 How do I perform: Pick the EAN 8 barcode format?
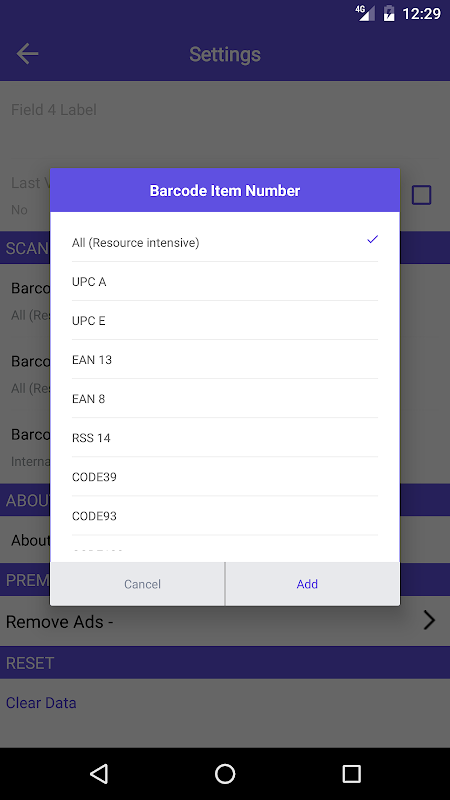225,398
